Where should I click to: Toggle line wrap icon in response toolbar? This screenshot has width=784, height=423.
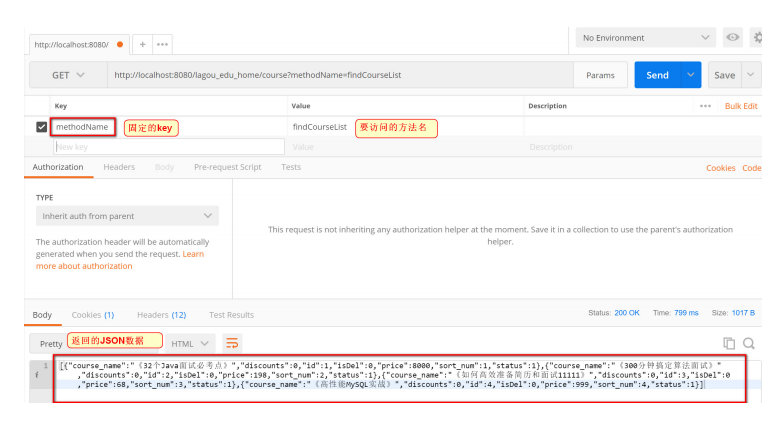click(232, 344)
